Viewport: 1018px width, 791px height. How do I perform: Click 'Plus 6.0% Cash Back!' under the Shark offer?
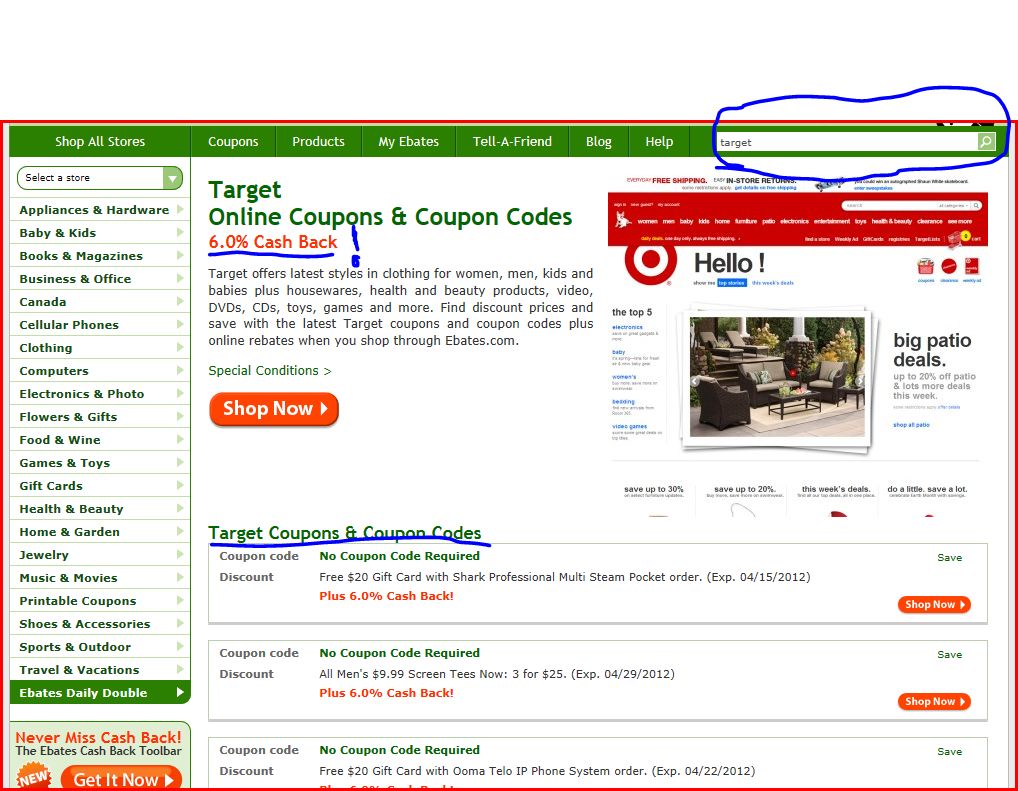point(386,596)
